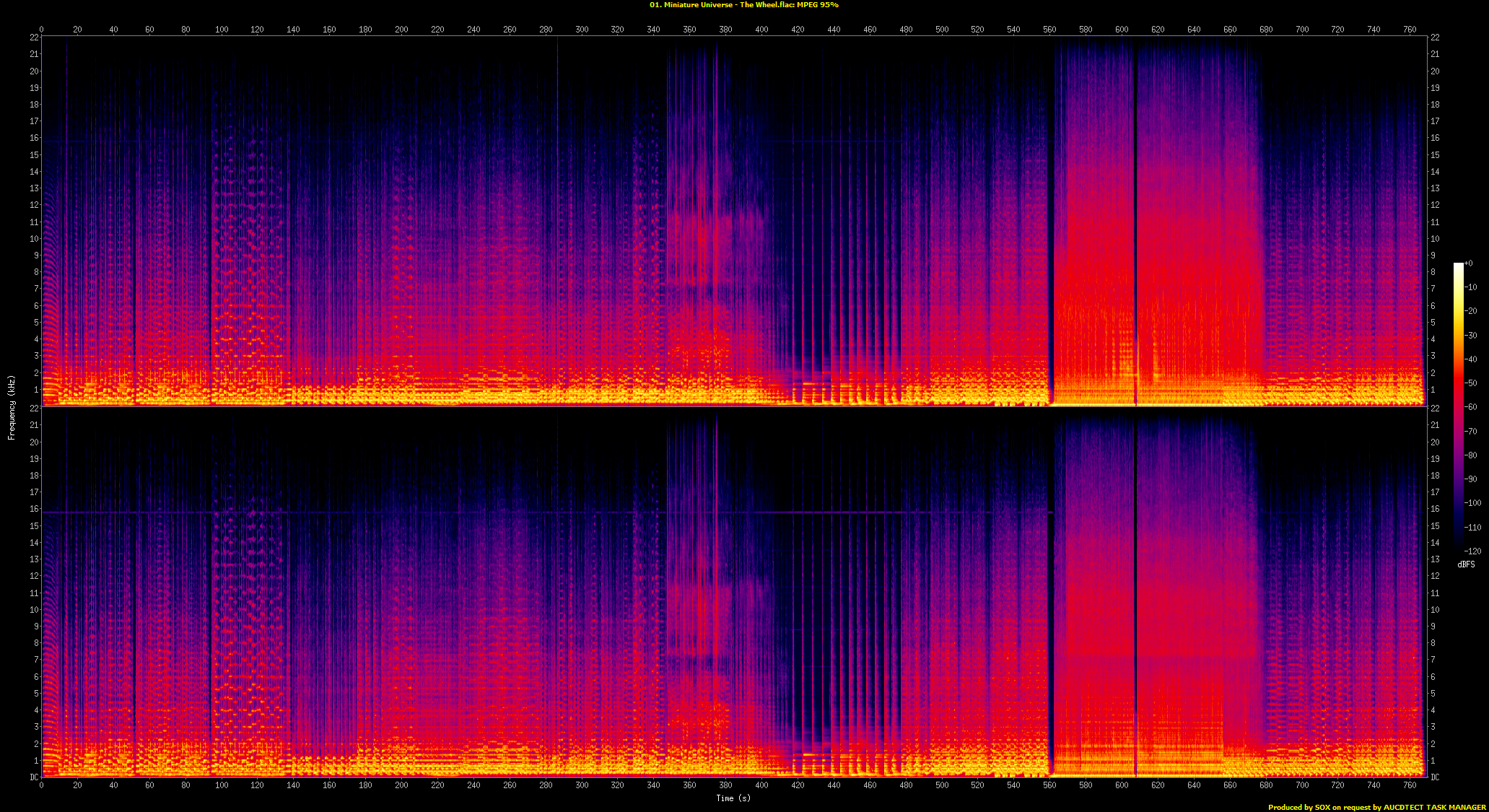The width and height of the screenshot is (1489, 812).
Task: Click the dBFS color scale bar
Action: [1458, 406]
